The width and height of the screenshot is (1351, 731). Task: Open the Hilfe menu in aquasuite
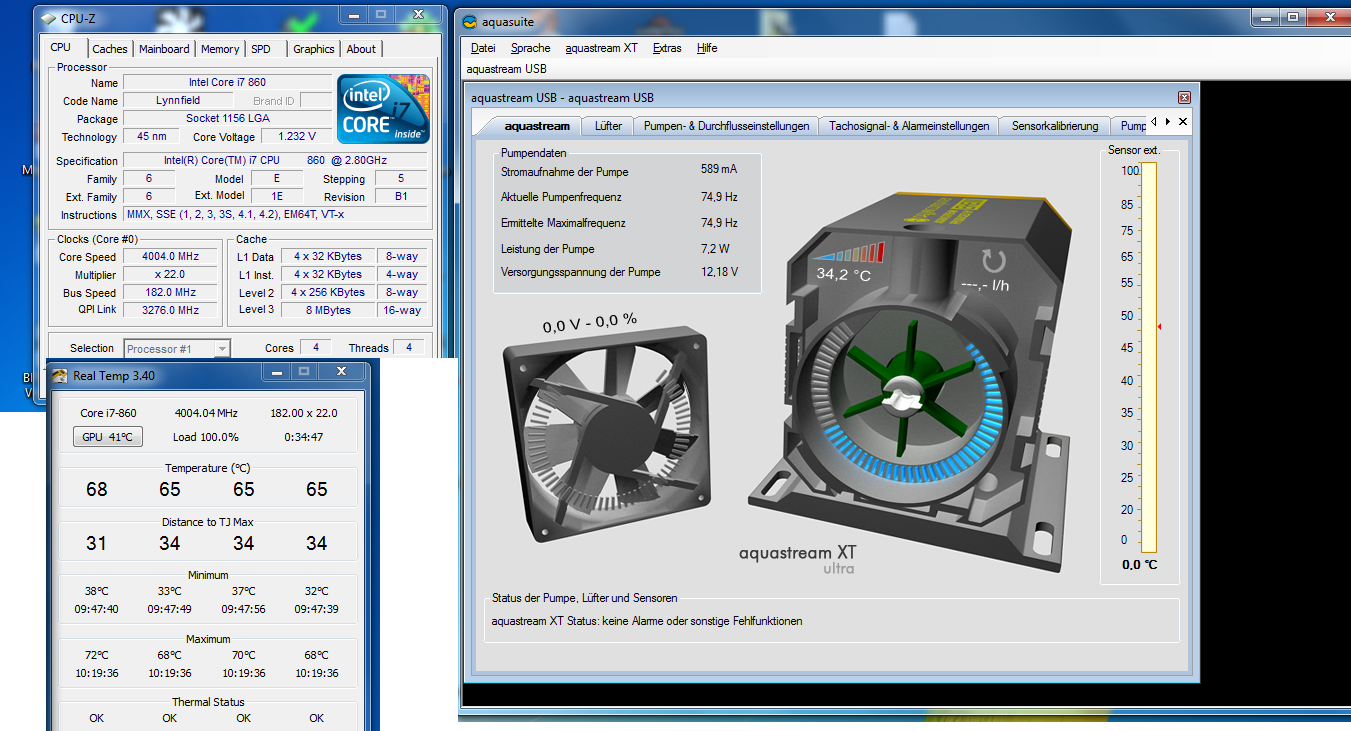click(707, 48)
